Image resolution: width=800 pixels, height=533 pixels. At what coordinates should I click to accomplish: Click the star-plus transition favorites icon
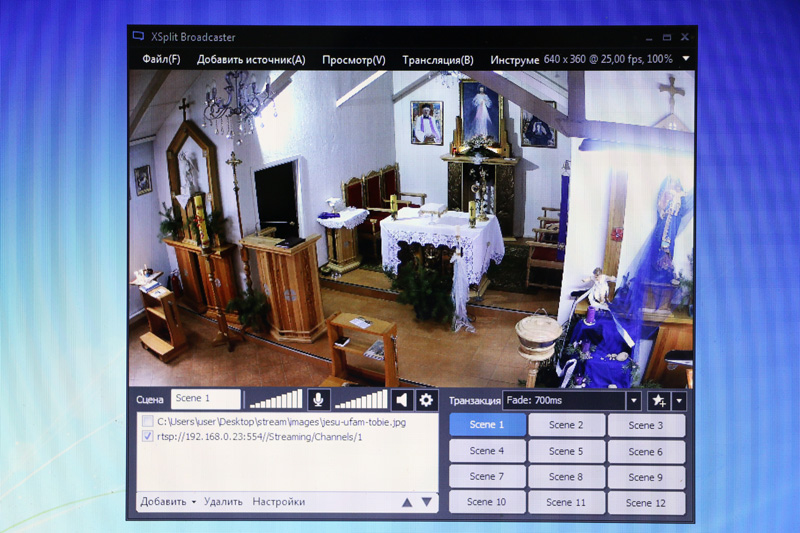click(658, 401)
